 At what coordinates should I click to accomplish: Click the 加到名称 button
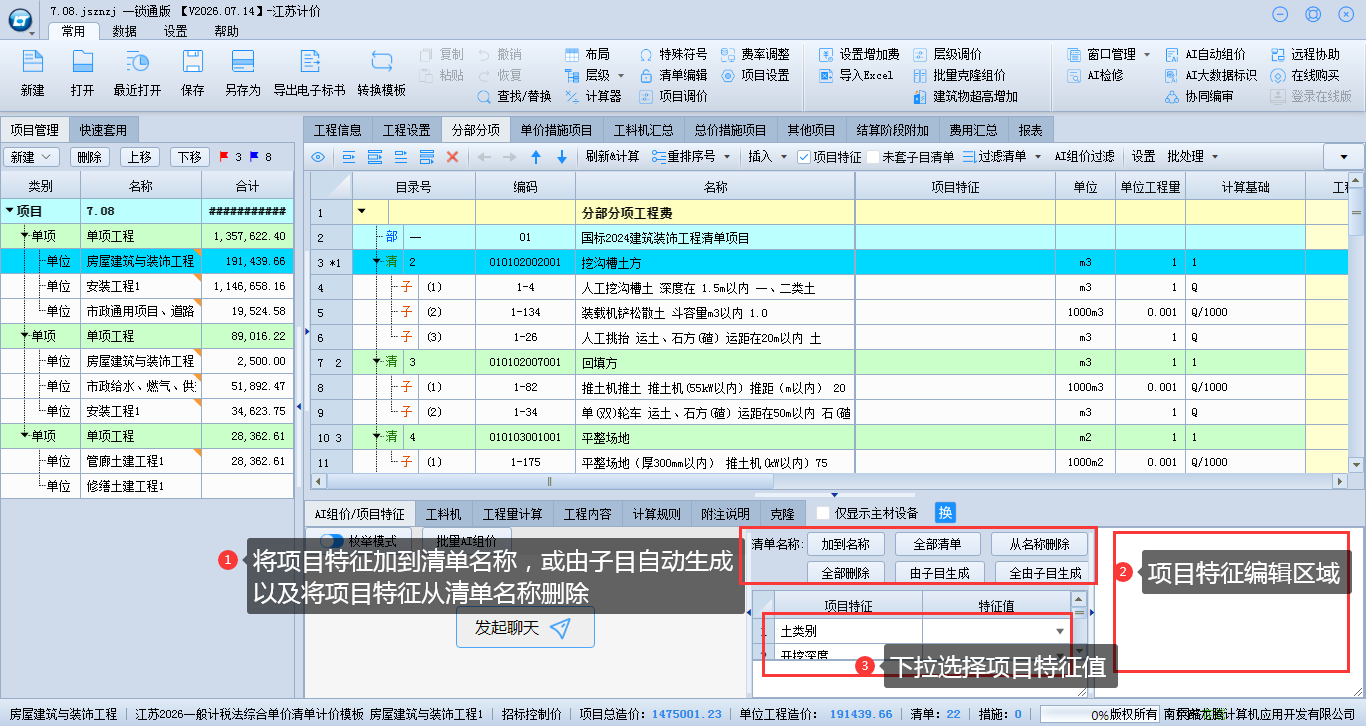click(846, 544)
